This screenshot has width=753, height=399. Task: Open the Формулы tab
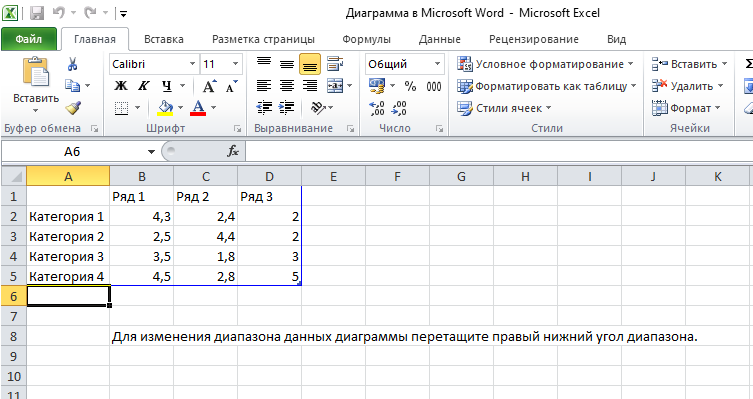pyautogui.click(x=366, y=39)
